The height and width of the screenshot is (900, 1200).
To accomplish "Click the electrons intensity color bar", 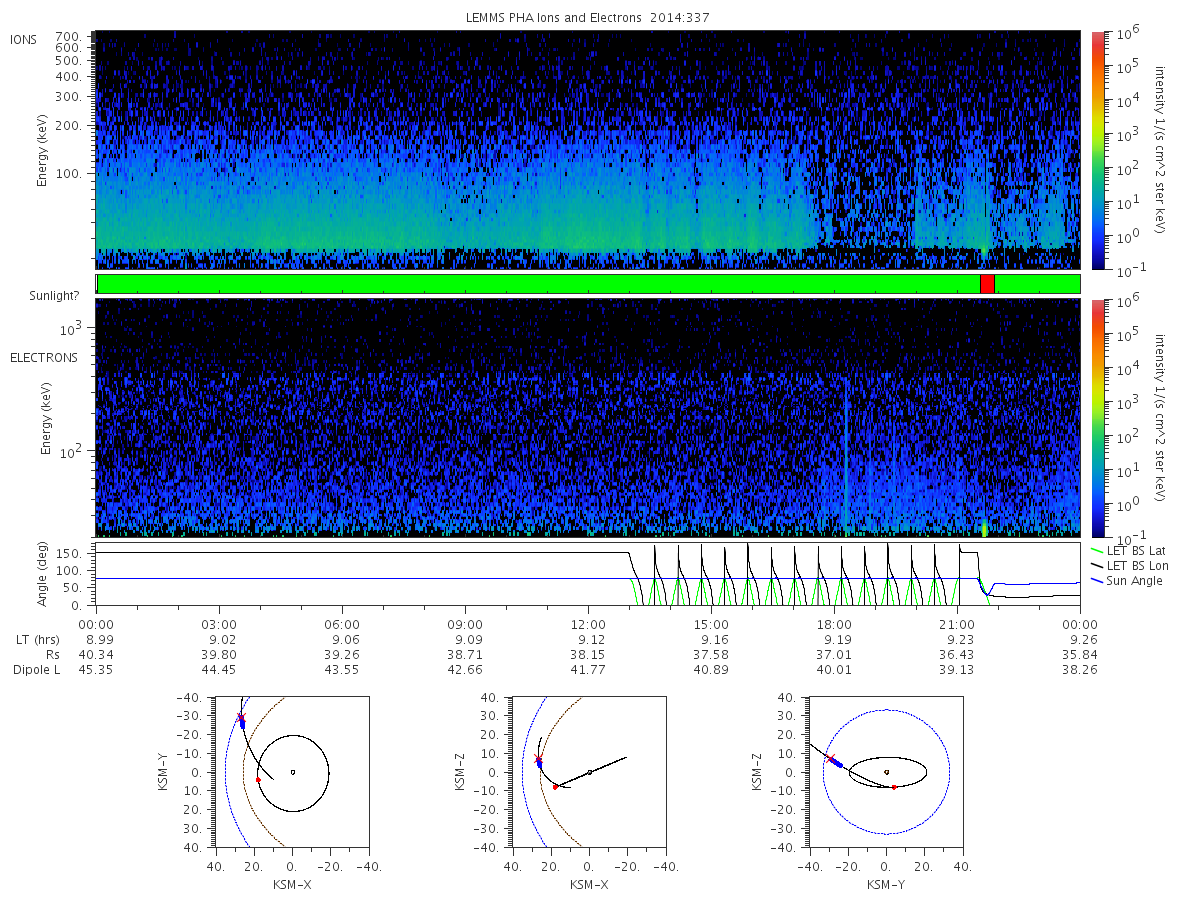I will 1097,417.
